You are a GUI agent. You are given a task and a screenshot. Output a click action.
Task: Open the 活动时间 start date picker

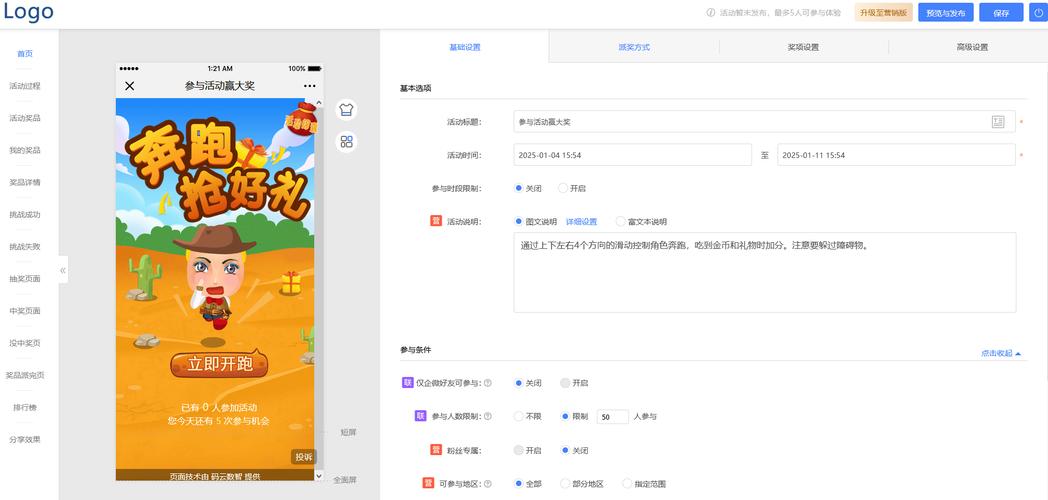(x=632, y=155)
